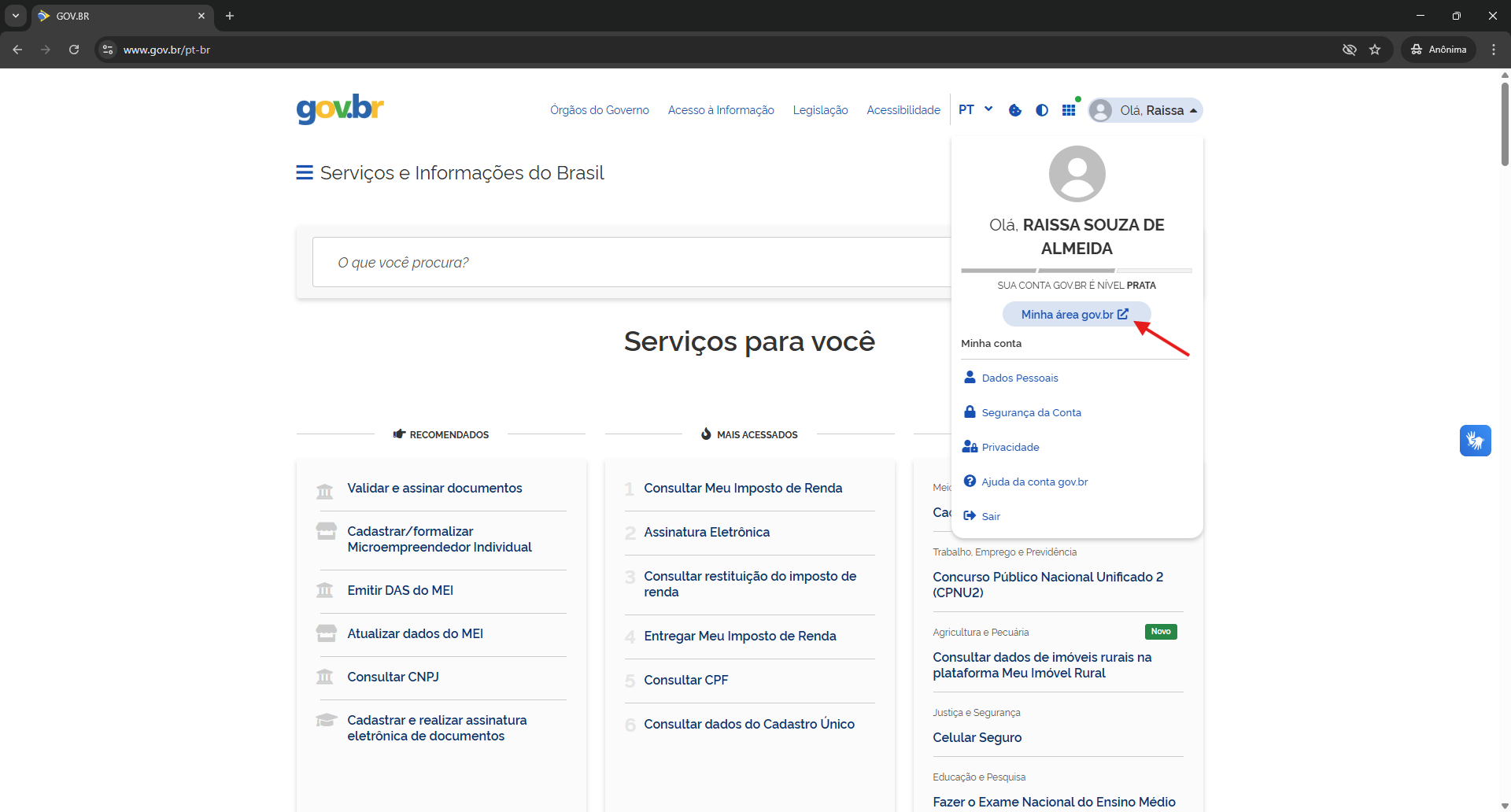Click the Consultar Meu Imposto de Renda link
Viewport: 1511px width, 812px height.
tap(742, 488)
